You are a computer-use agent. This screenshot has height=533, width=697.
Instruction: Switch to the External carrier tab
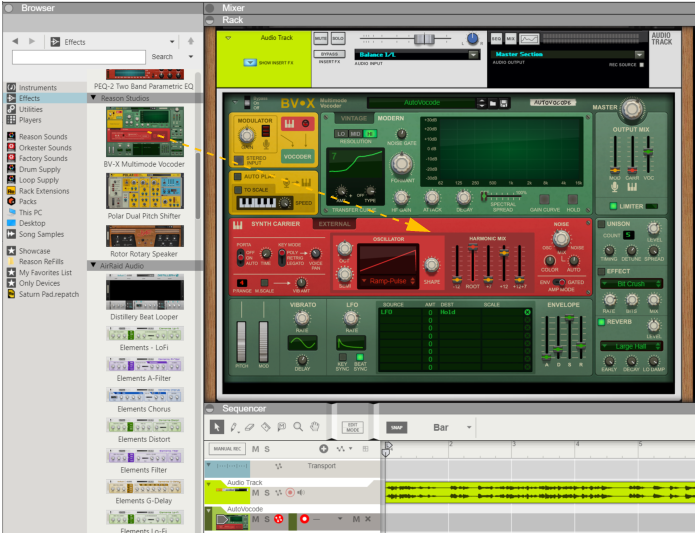coord(334,224)
